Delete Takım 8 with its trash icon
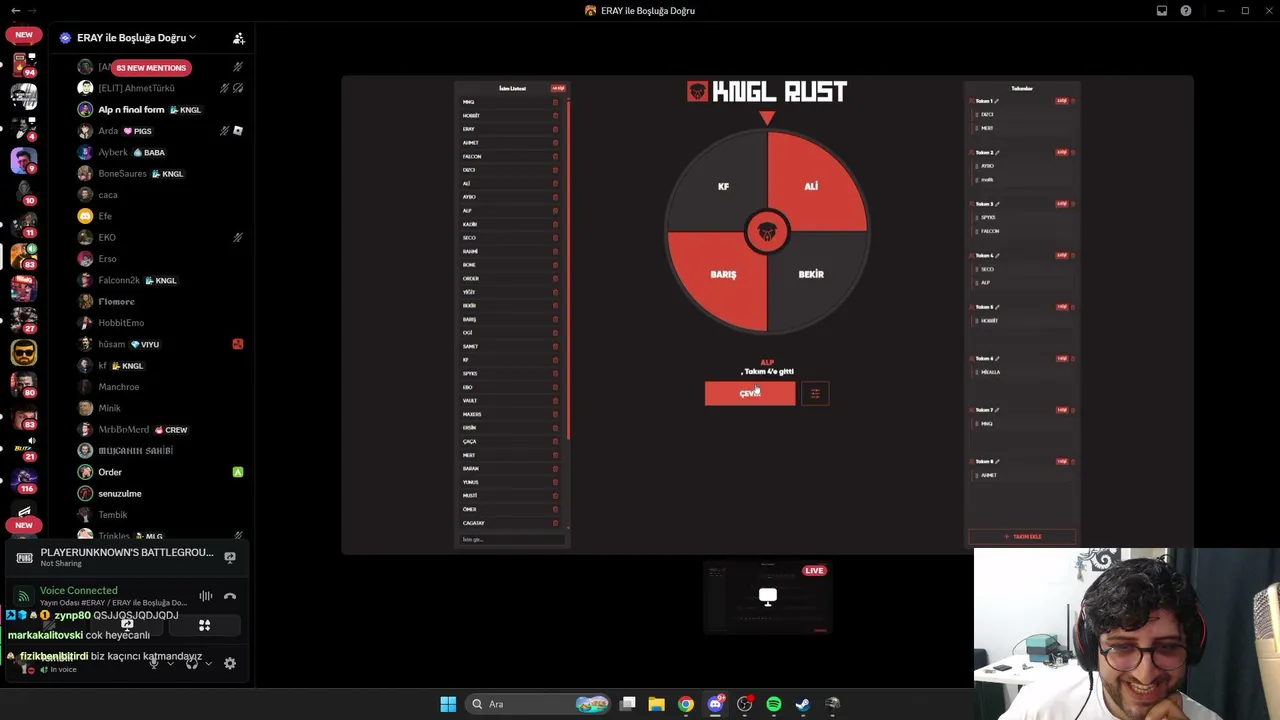Viewport: 1280px width, 720px height. [1073, 461]
